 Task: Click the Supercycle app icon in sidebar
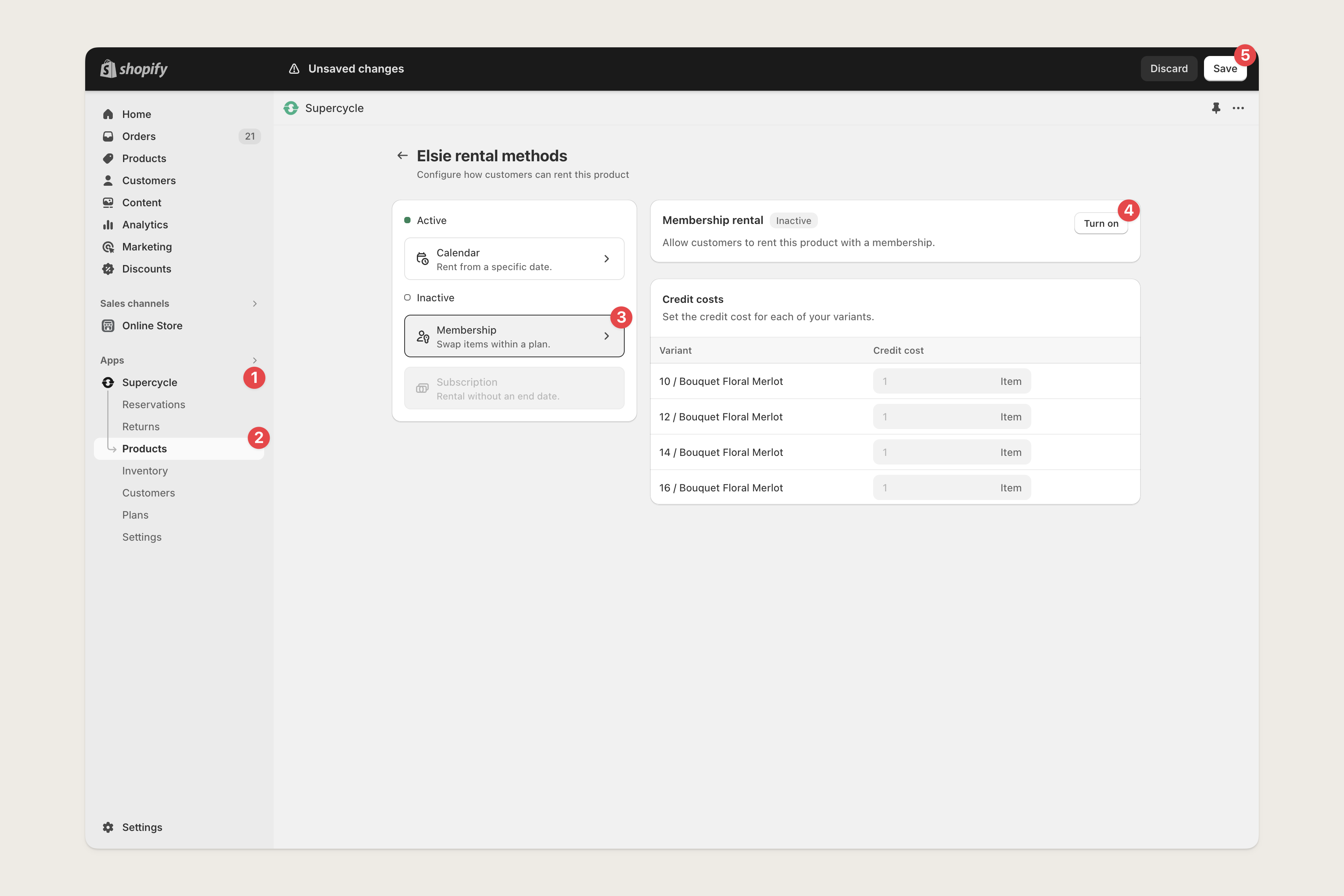108,382
